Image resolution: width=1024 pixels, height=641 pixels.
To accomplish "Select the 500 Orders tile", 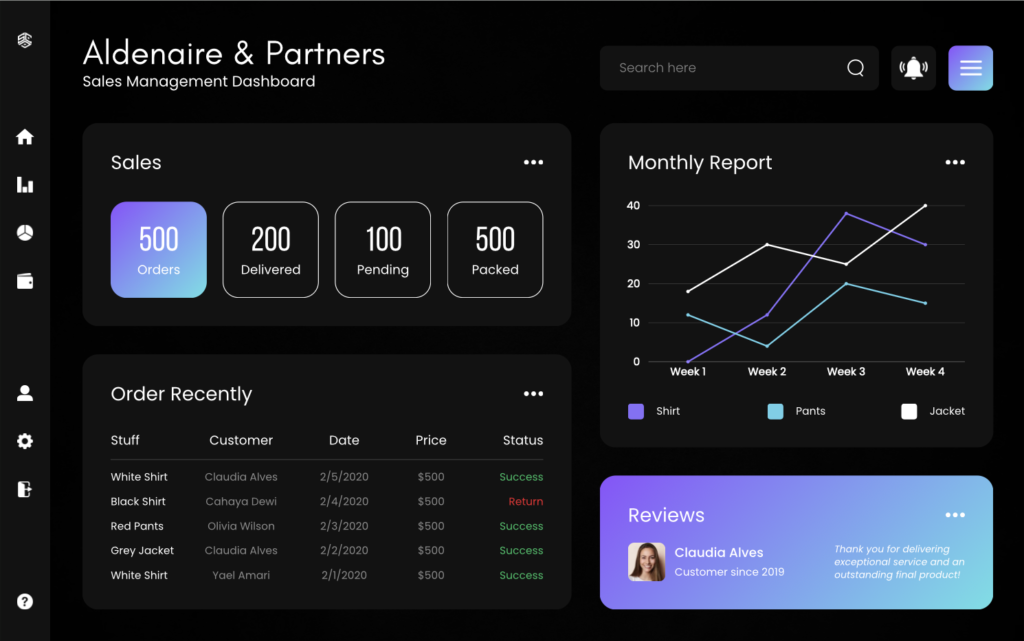I will click(158, 250).
